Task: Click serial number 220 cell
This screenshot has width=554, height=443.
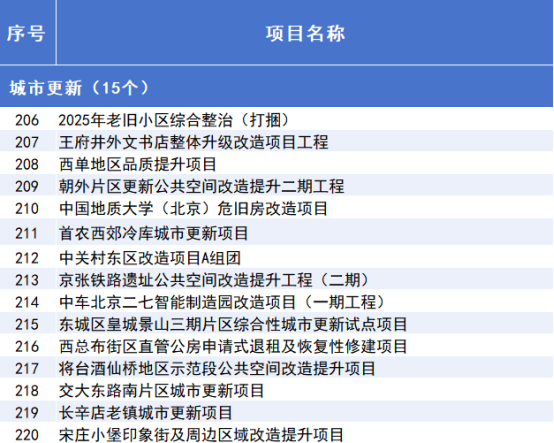Action: point(27,434)
